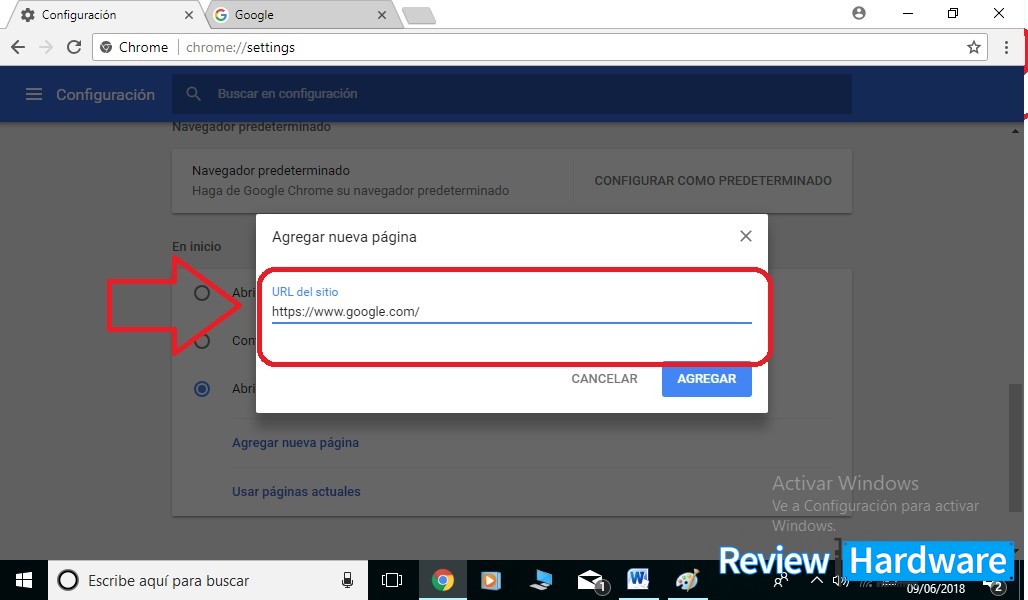Screen dimensions: 1028x600
Task: Open Microsoft Word from the taskbar
Action: [x=638, y=580]
